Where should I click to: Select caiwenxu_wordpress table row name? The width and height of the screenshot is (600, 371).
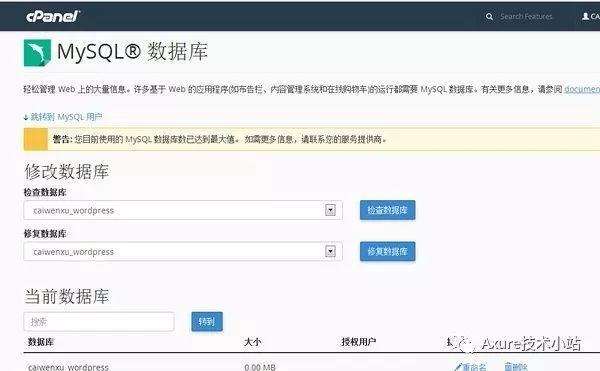tap(68, 367)
